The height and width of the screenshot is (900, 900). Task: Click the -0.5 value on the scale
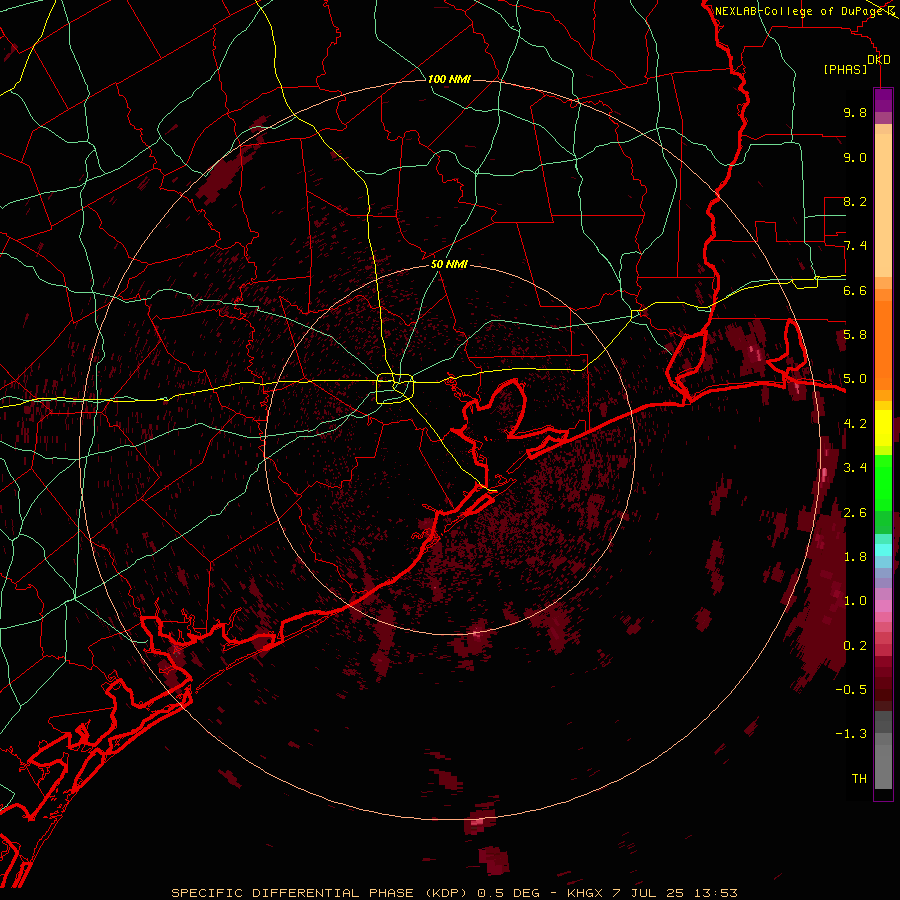851,690
